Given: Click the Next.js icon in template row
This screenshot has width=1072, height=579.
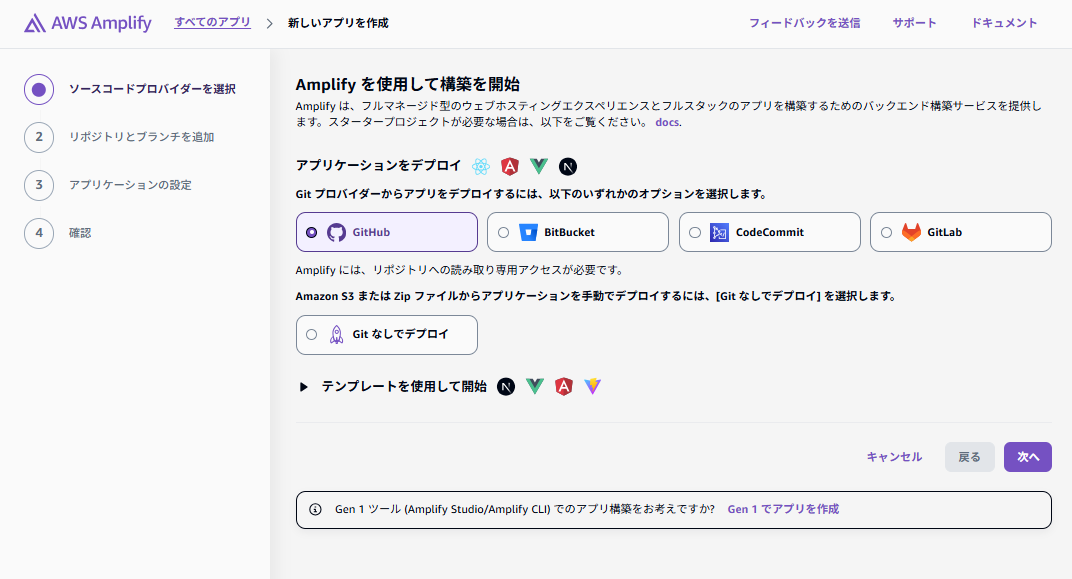Looking at the screenshot, I should tap(506, 387).
